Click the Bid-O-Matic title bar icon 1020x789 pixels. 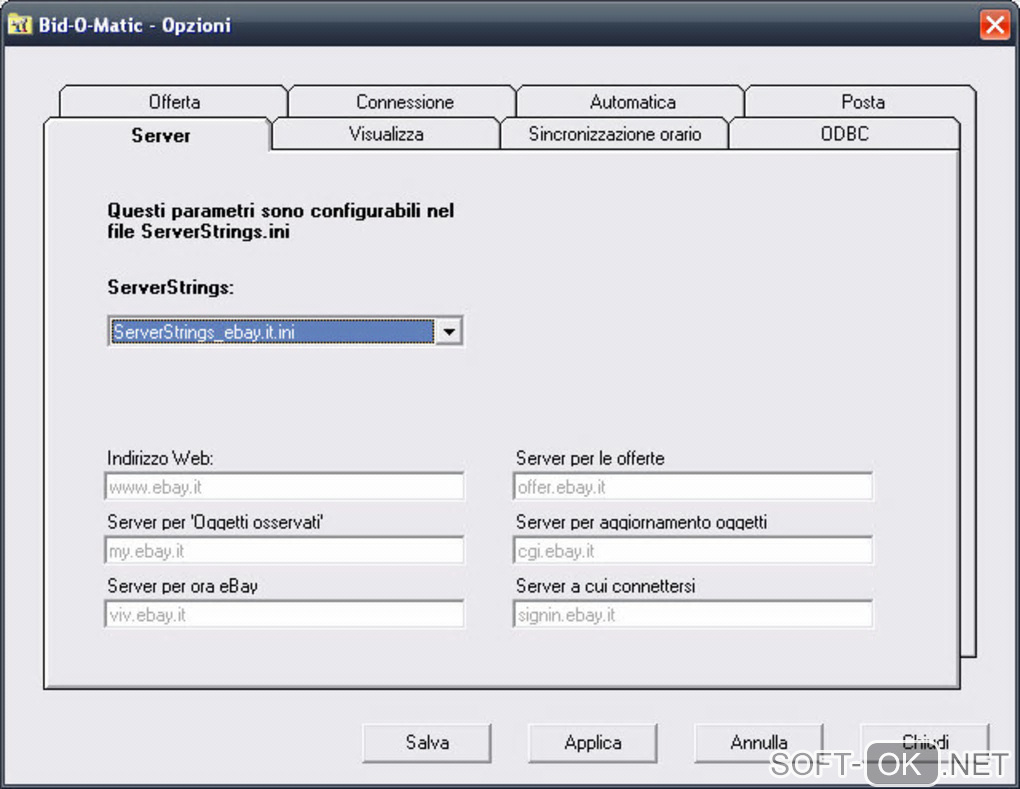pyautogui.click(x=20, y=25)
